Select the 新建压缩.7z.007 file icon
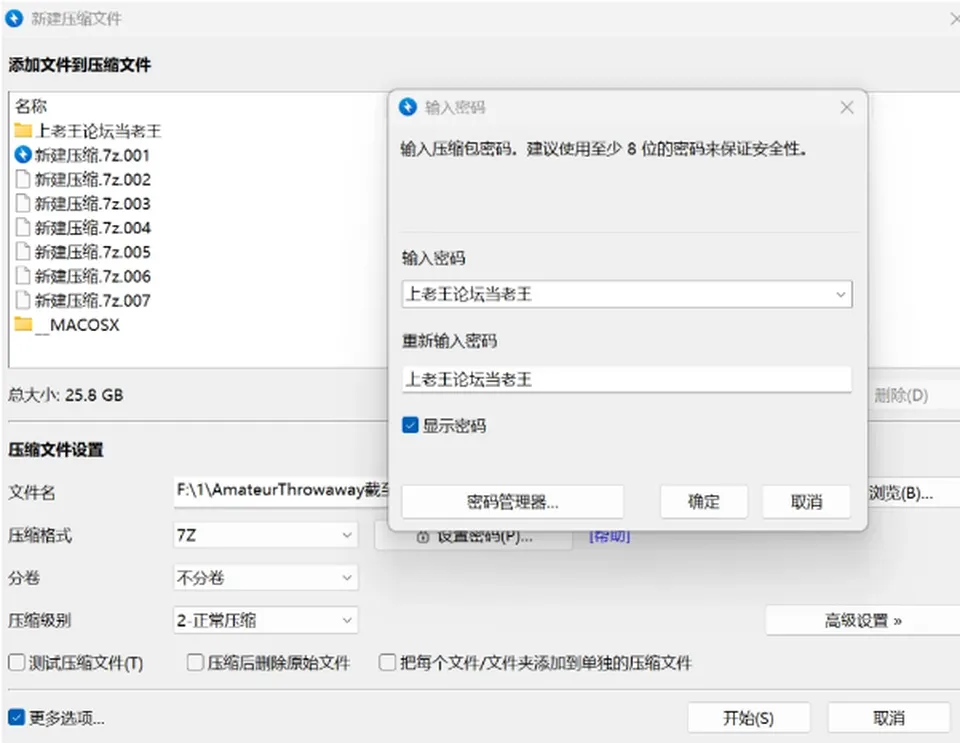This screenshot has height=743, width=960. tap(23, 300)
